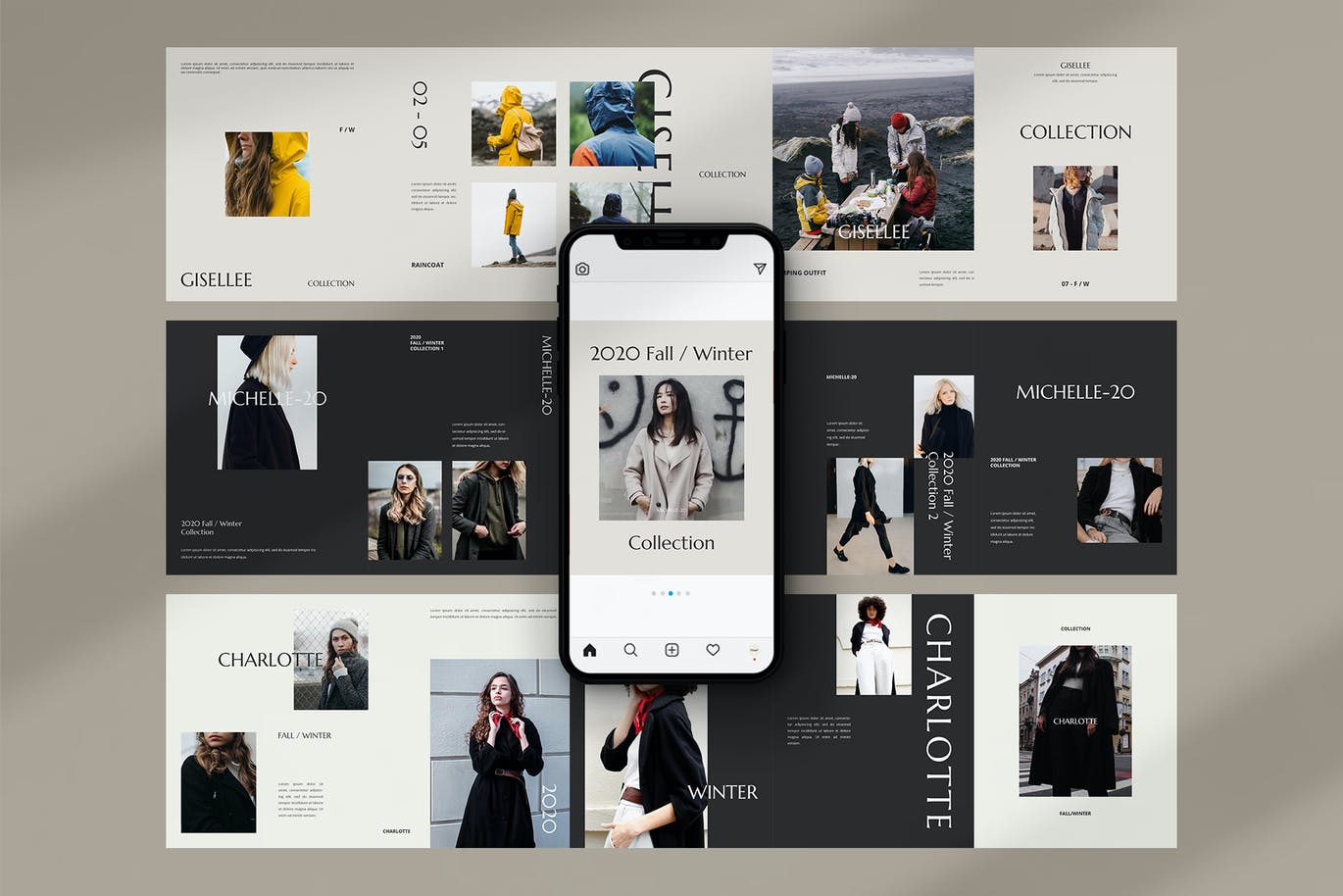This screenshot has height=896, width=1343.
Task: Click the blonde woman with black beret photo
Action: 267,402
